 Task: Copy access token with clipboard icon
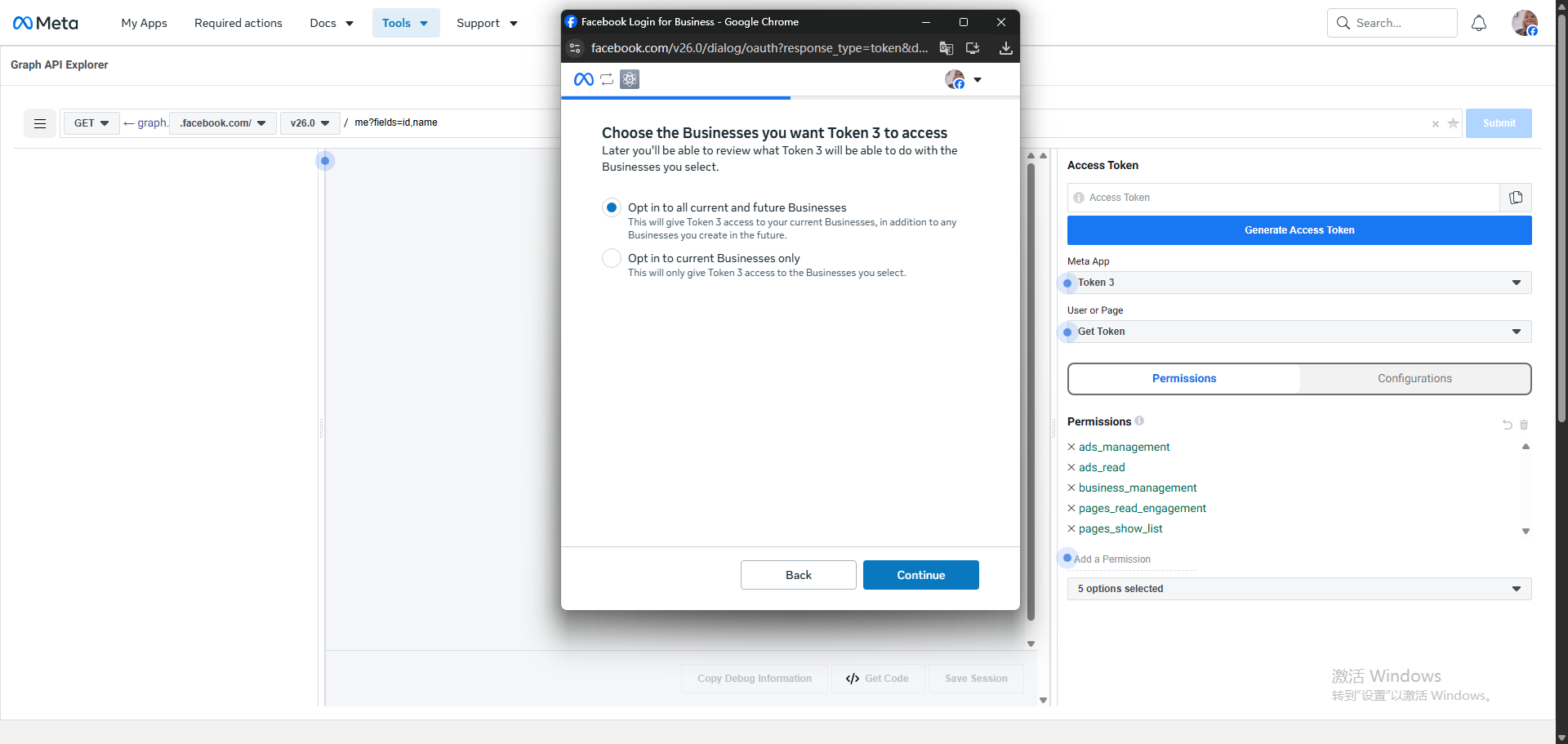tap(1516, 198)
